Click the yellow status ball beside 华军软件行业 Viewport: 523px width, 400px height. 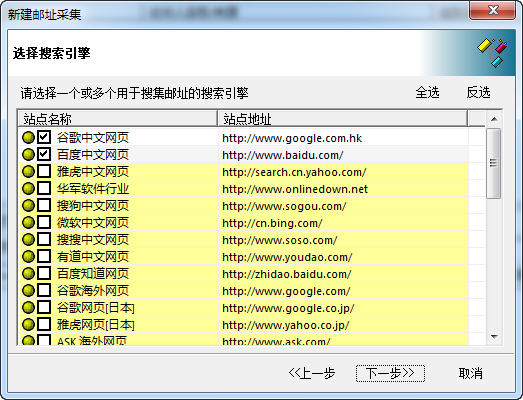coord(28,188)
